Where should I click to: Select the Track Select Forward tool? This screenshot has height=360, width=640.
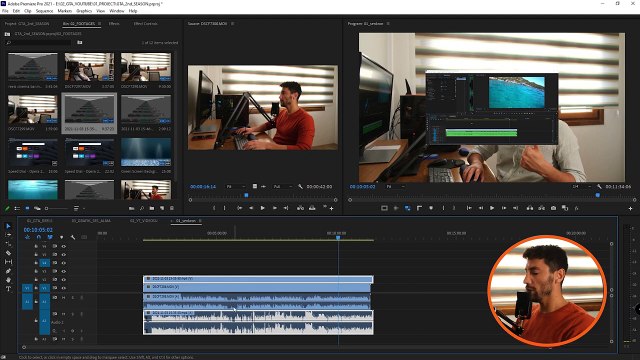click(8, 235)
